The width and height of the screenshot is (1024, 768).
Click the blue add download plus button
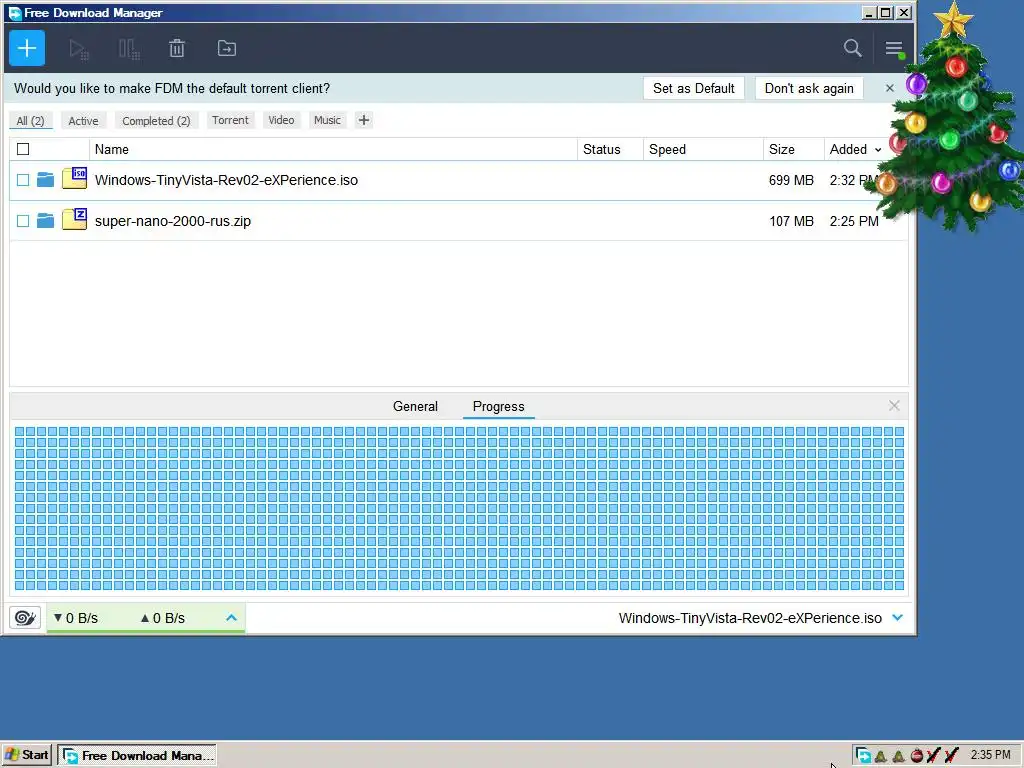(27, 48)
